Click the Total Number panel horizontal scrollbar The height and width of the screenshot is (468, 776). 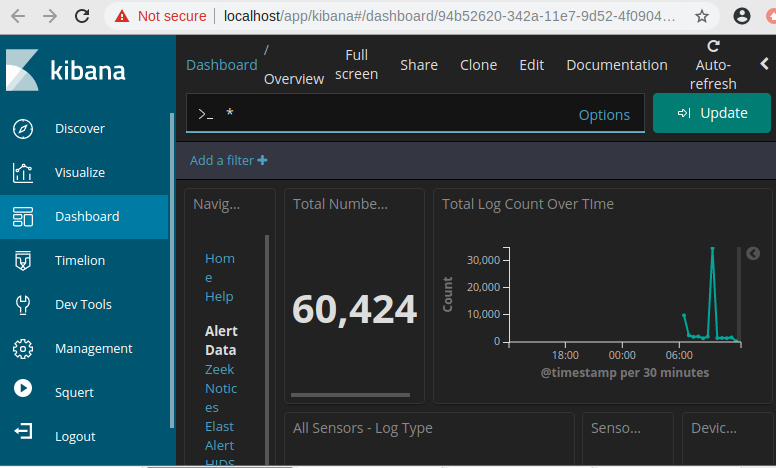click(350, 395)
